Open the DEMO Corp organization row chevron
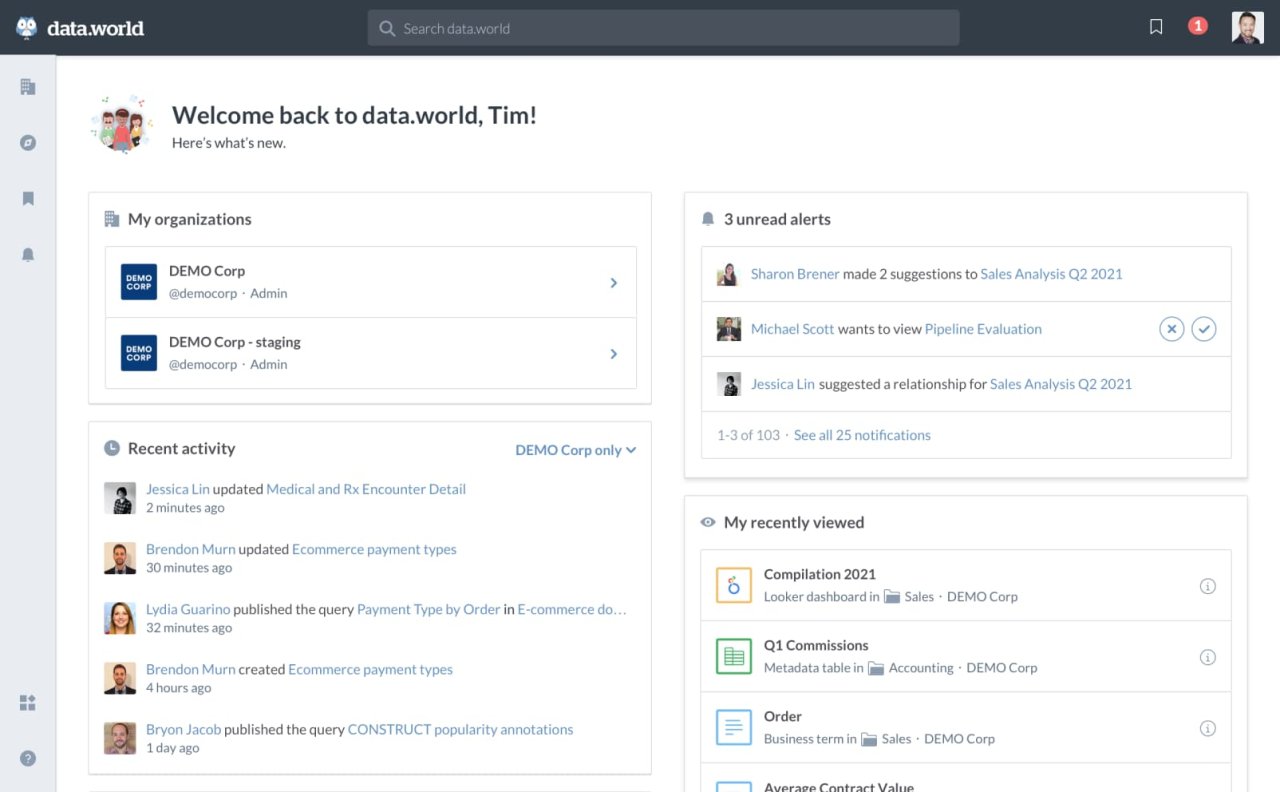The height and width of the screenshot is (792, 1280). 614,283
